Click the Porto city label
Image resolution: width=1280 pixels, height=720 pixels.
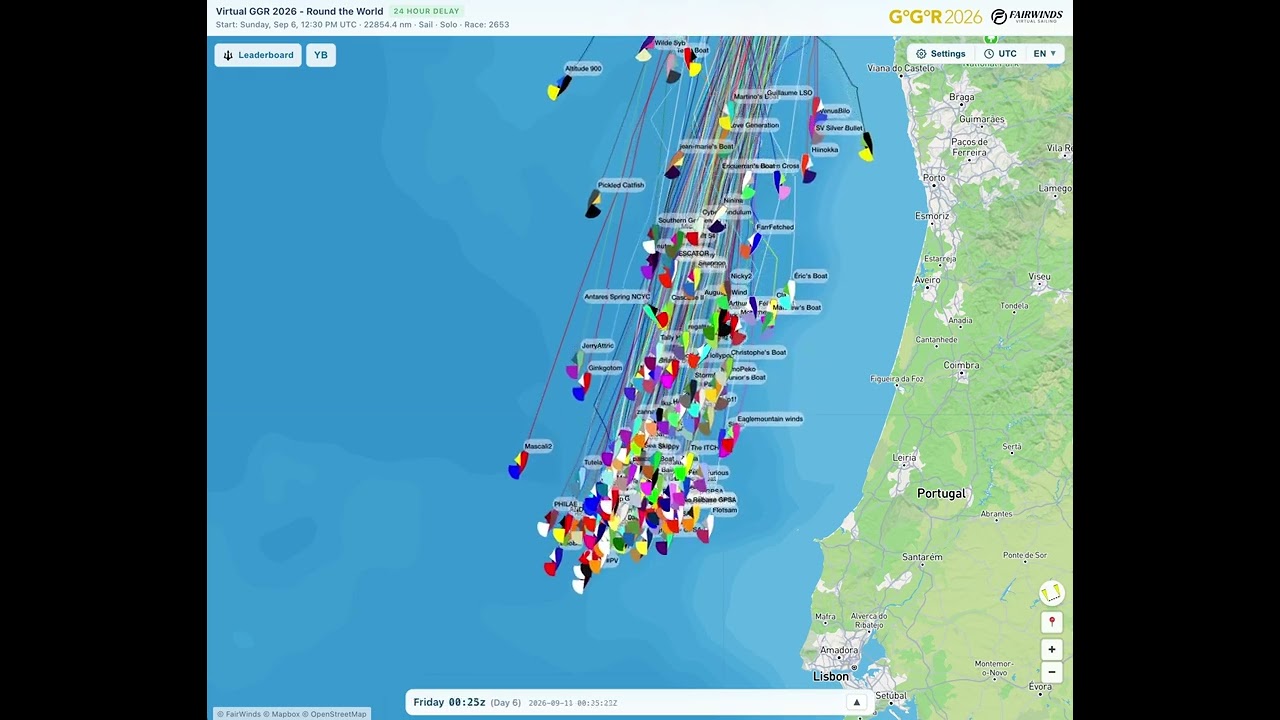coord(934,178)
